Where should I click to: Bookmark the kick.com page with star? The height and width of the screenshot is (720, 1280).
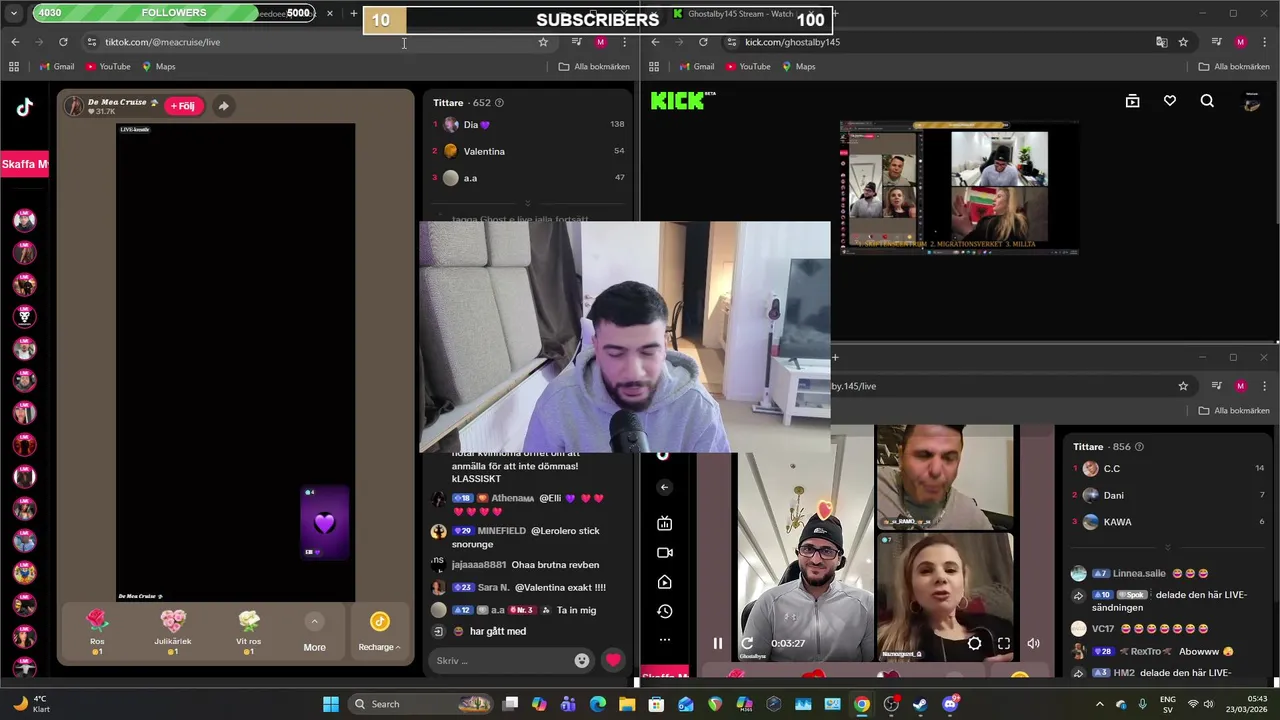(x=1183, y=42)
